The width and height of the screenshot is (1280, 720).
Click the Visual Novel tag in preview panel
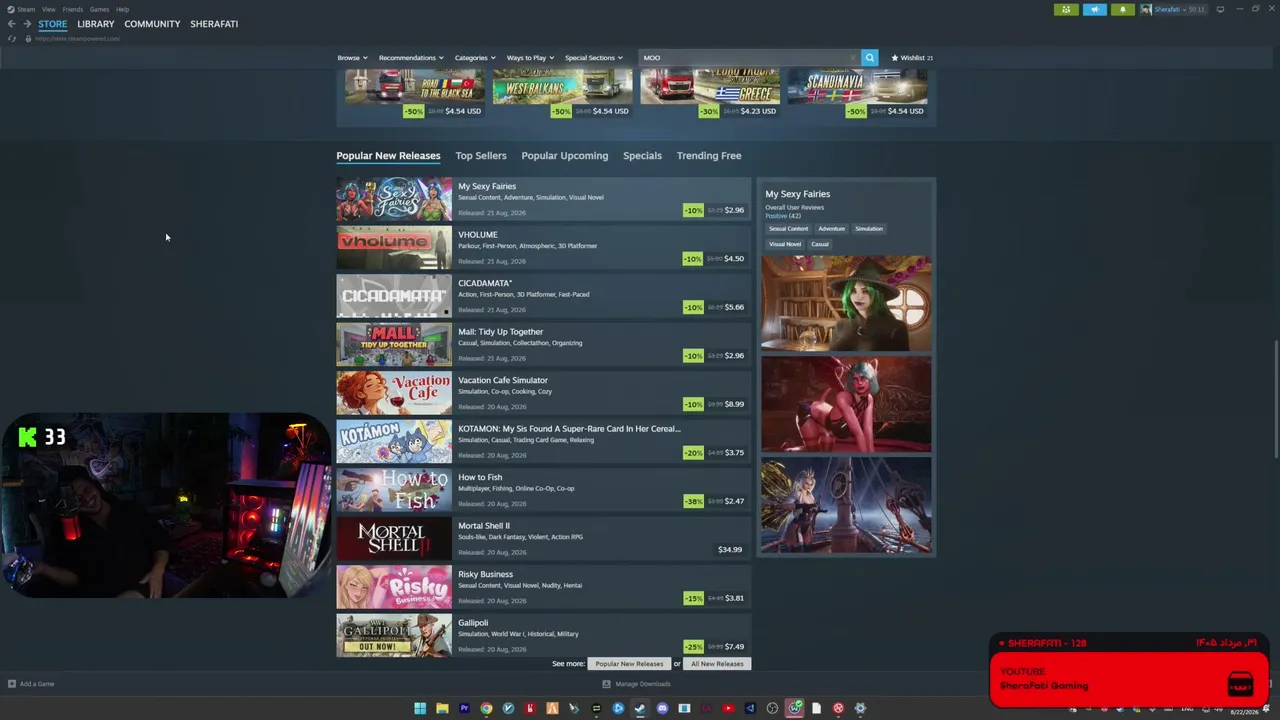(785, 244)
